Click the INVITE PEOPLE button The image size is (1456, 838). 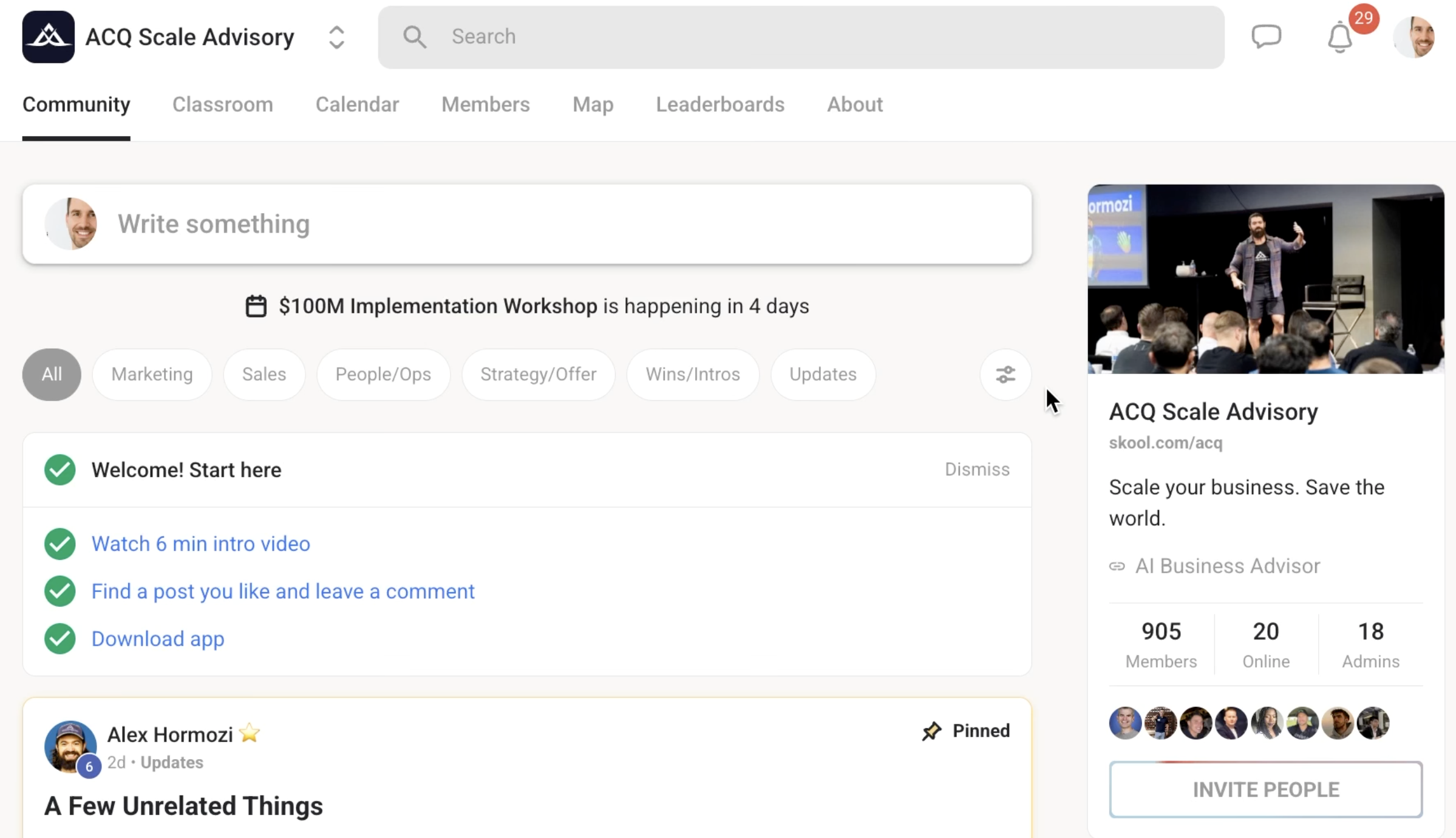[x=1265, y=789]
